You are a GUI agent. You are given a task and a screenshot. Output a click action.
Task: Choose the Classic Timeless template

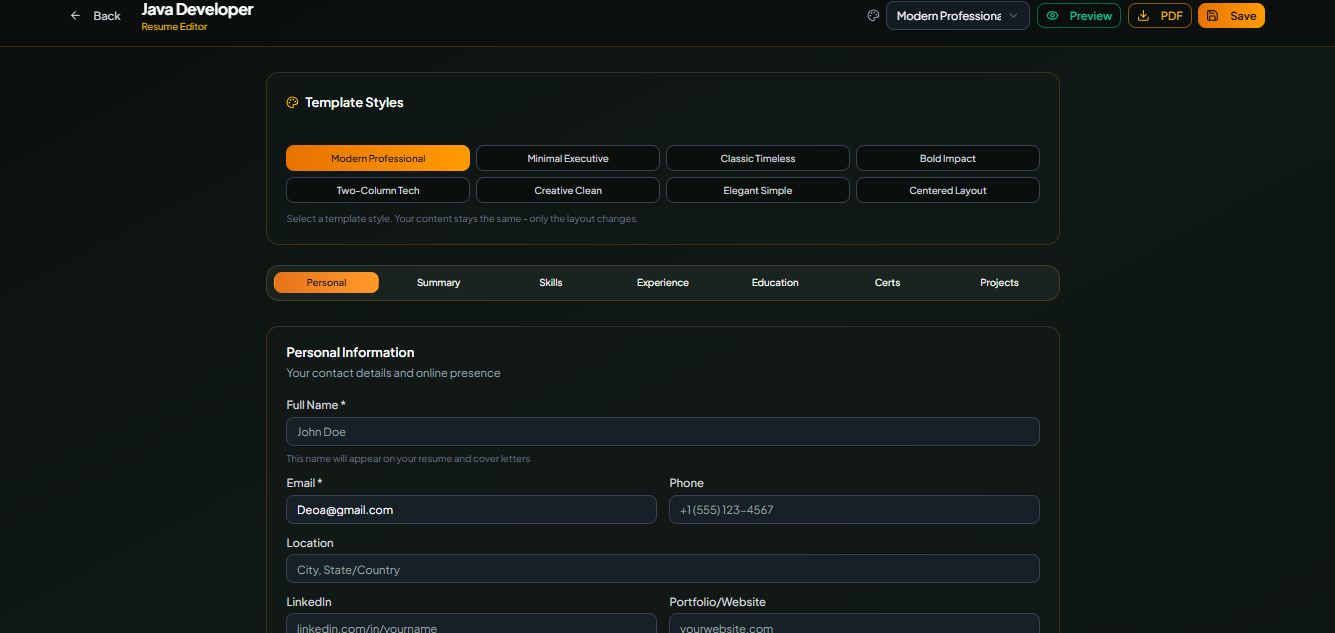point(758,158)
